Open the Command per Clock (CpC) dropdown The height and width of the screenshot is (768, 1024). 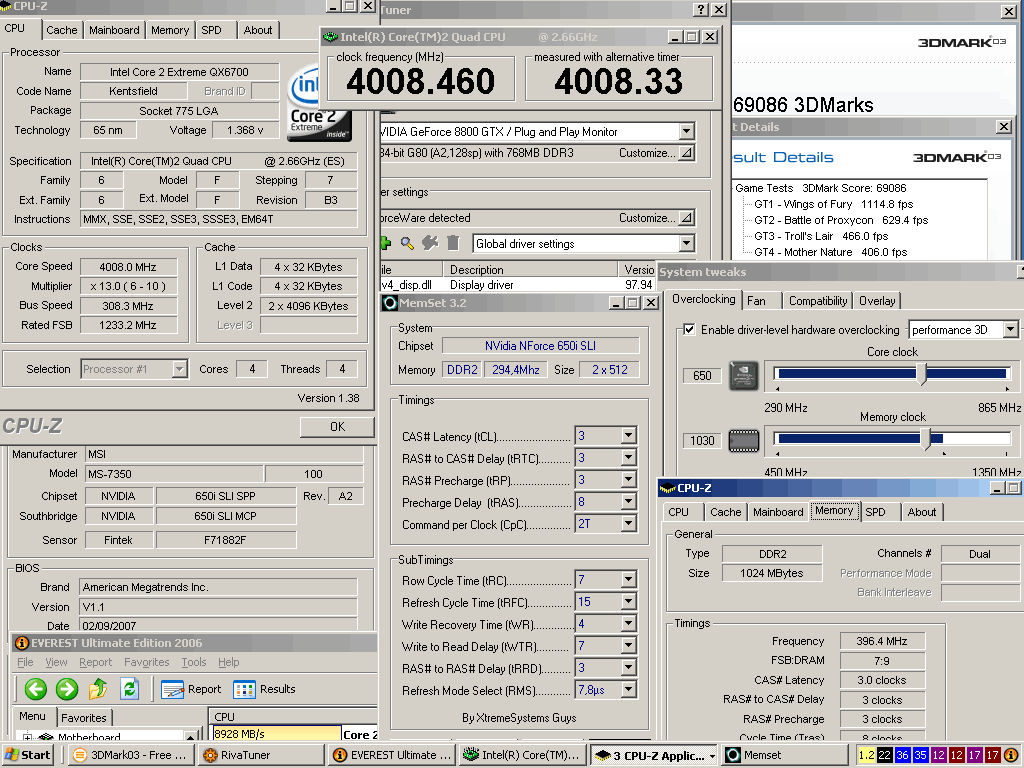[628, 524]
